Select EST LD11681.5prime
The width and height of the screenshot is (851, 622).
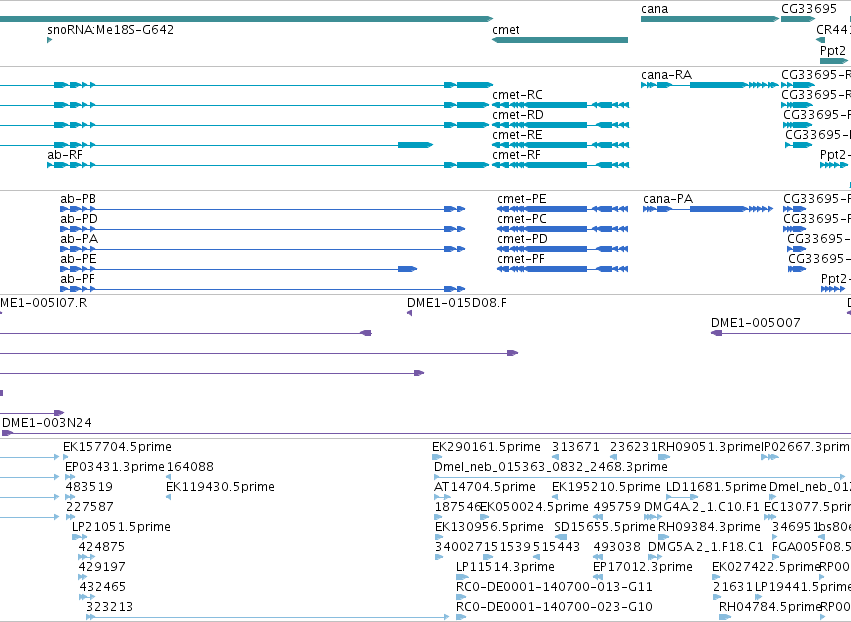coord(716,487)
